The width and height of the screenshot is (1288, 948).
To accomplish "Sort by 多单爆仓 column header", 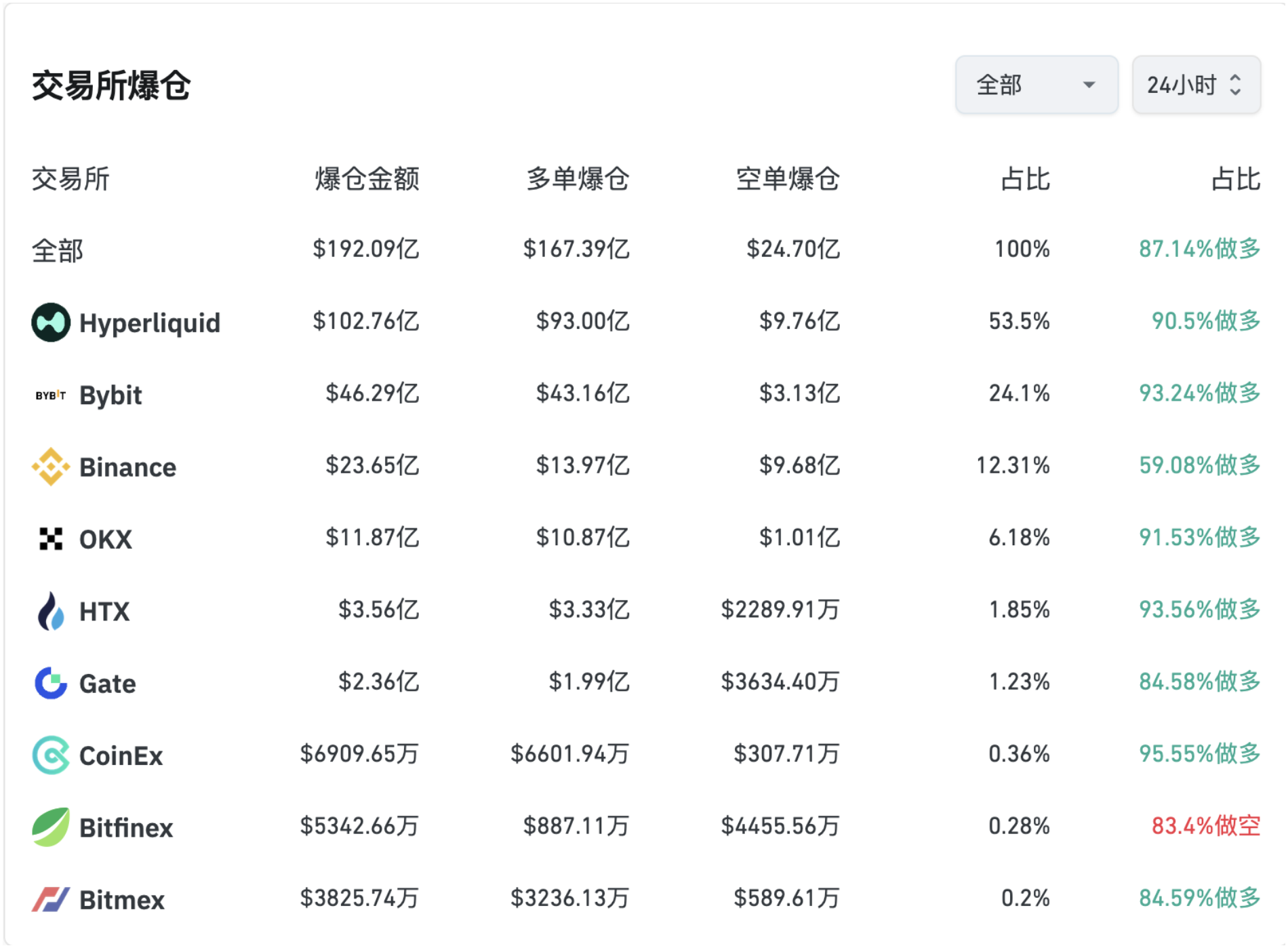I will pyautogui.click(x=578, y=179).
